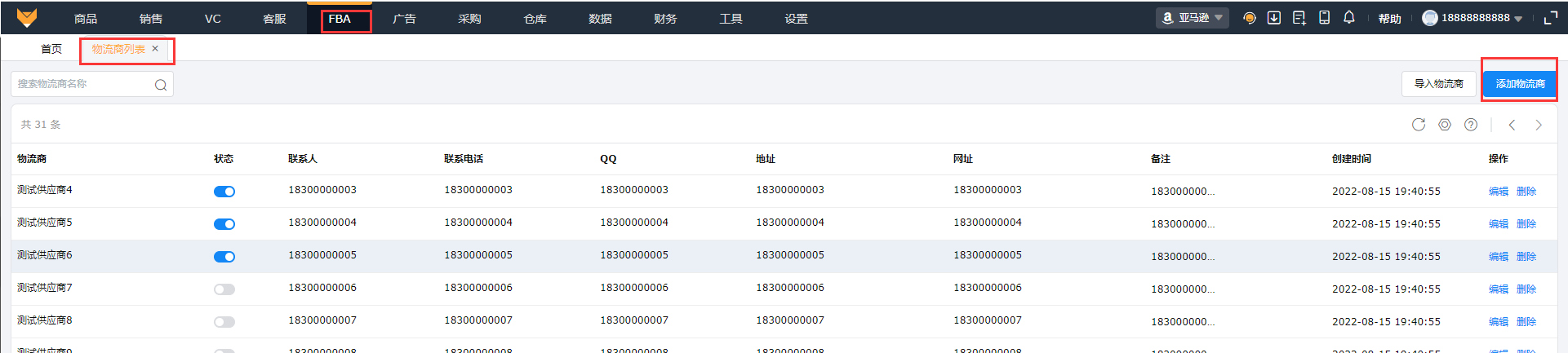Screen dimensions: 1568x353
Task: Open the 设置 menu
Action: point(796,19)
